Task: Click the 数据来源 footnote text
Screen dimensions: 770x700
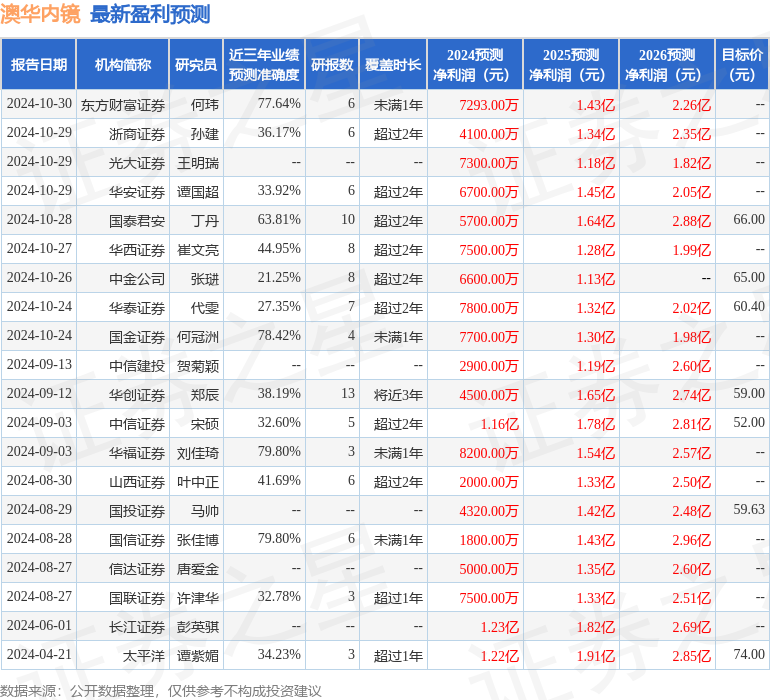Action: pos(161,691)
